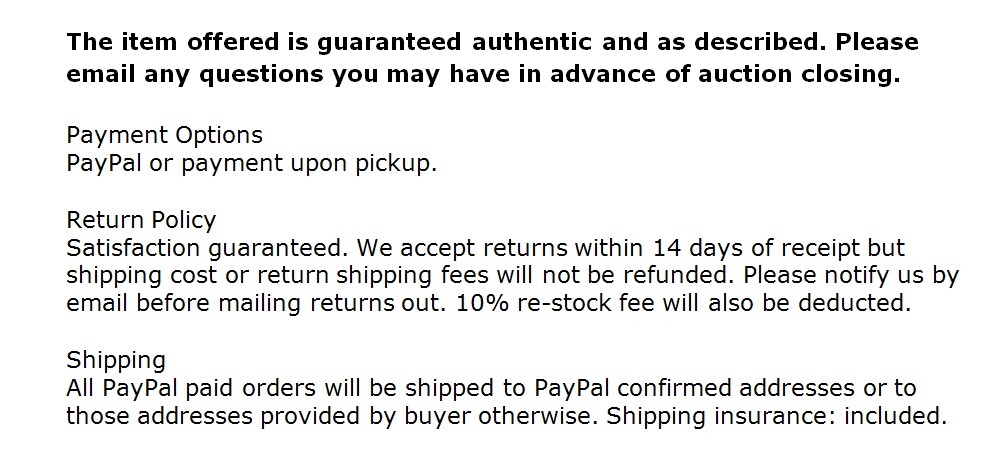
Task: Click the "PayPal or payment upon pickup" line
Action: [x=252, y=164]
